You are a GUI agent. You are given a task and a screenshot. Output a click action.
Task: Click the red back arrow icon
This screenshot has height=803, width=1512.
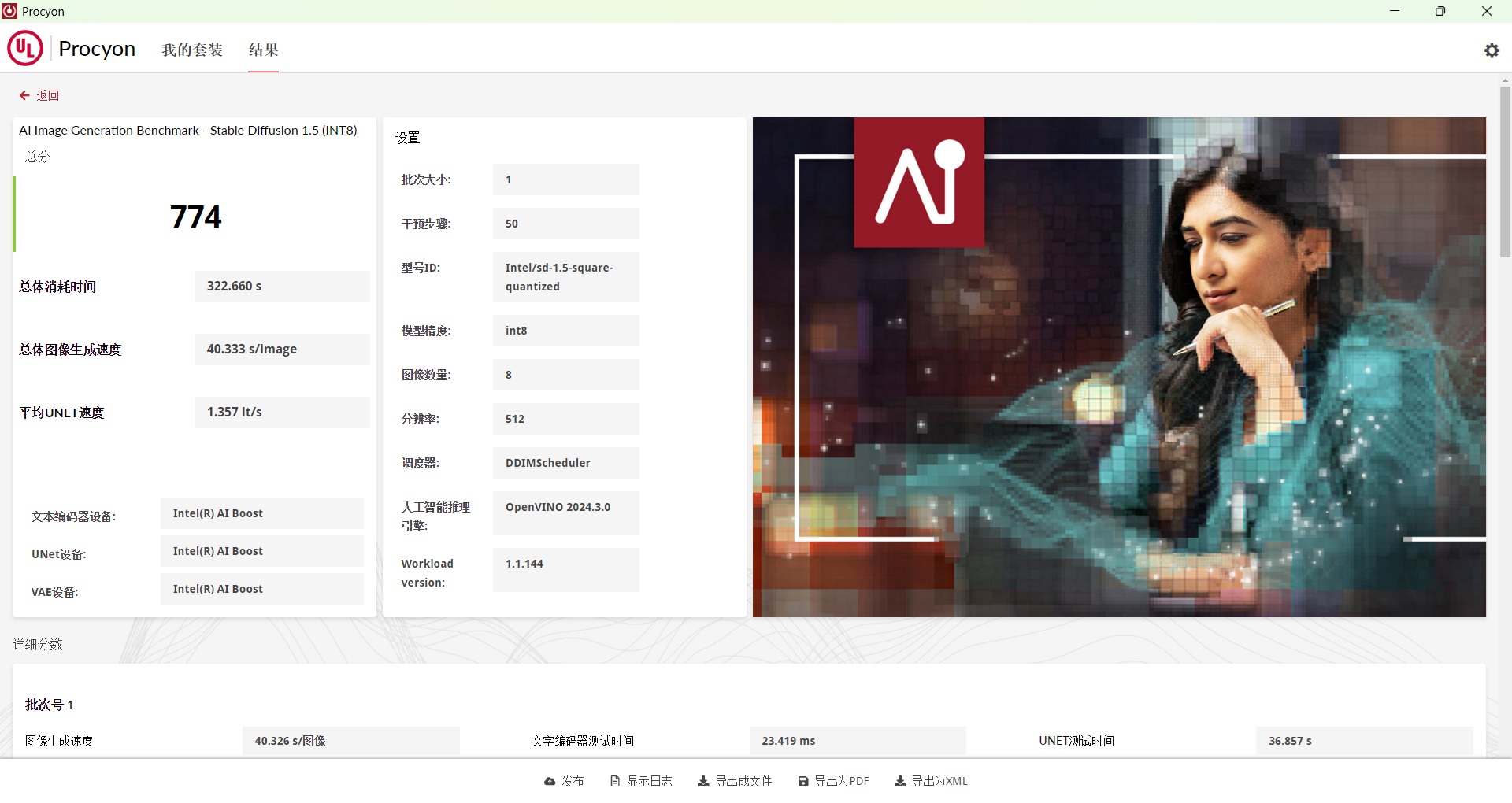[24, 95]
